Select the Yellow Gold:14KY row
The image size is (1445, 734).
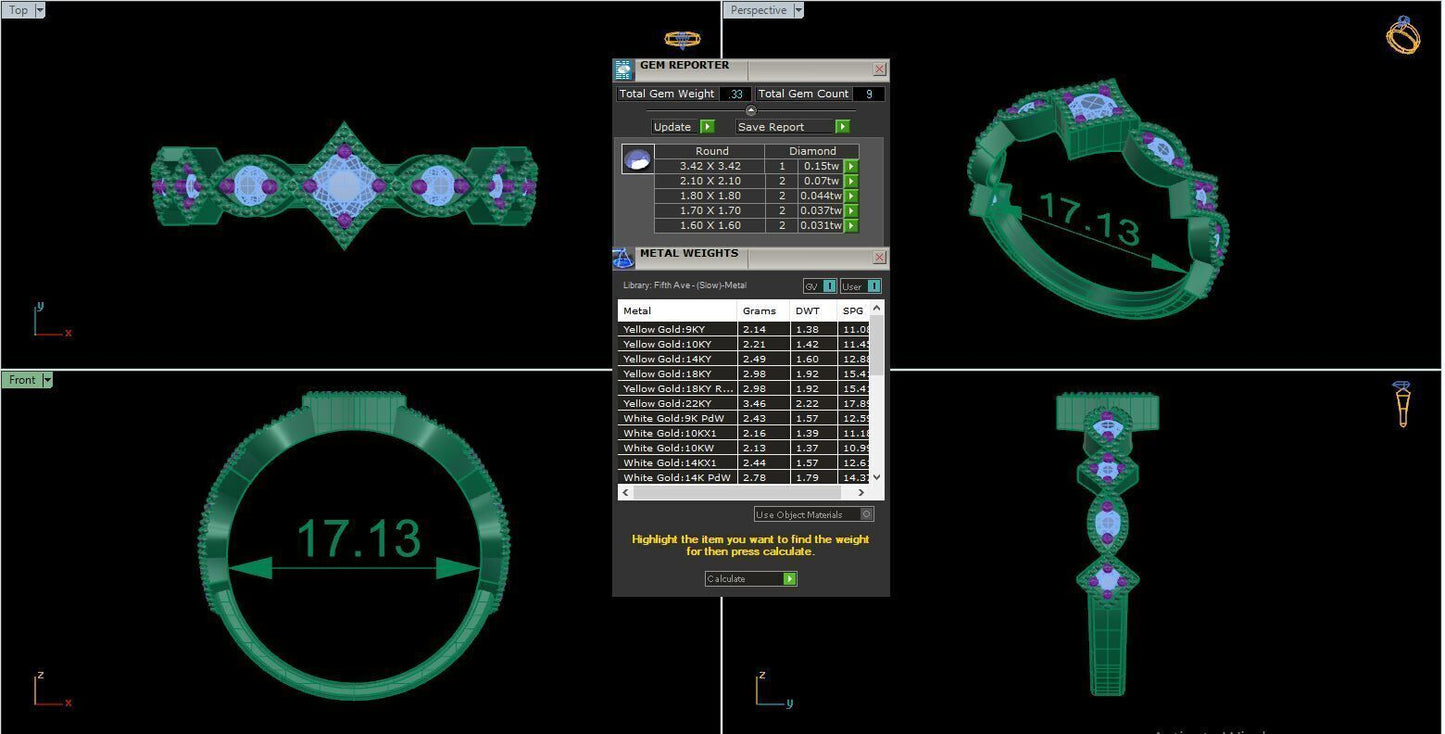tap(744, 359)
